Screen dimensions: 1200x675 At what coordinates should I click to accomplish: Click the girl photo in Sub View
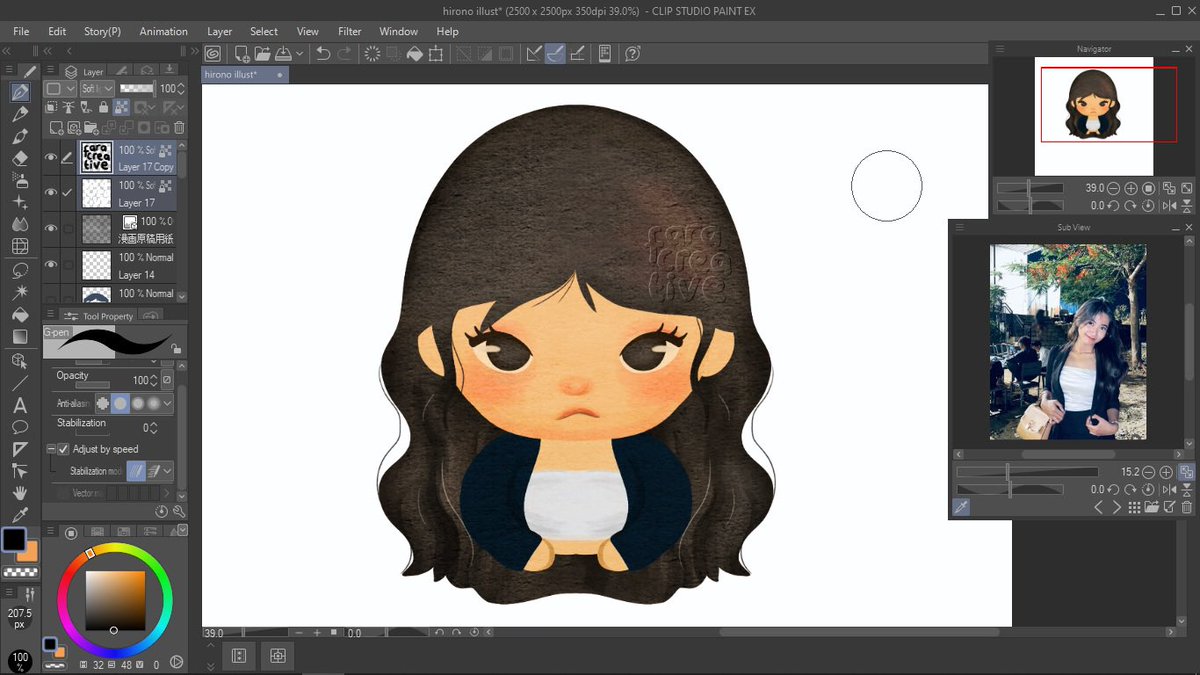(1068, 342)
